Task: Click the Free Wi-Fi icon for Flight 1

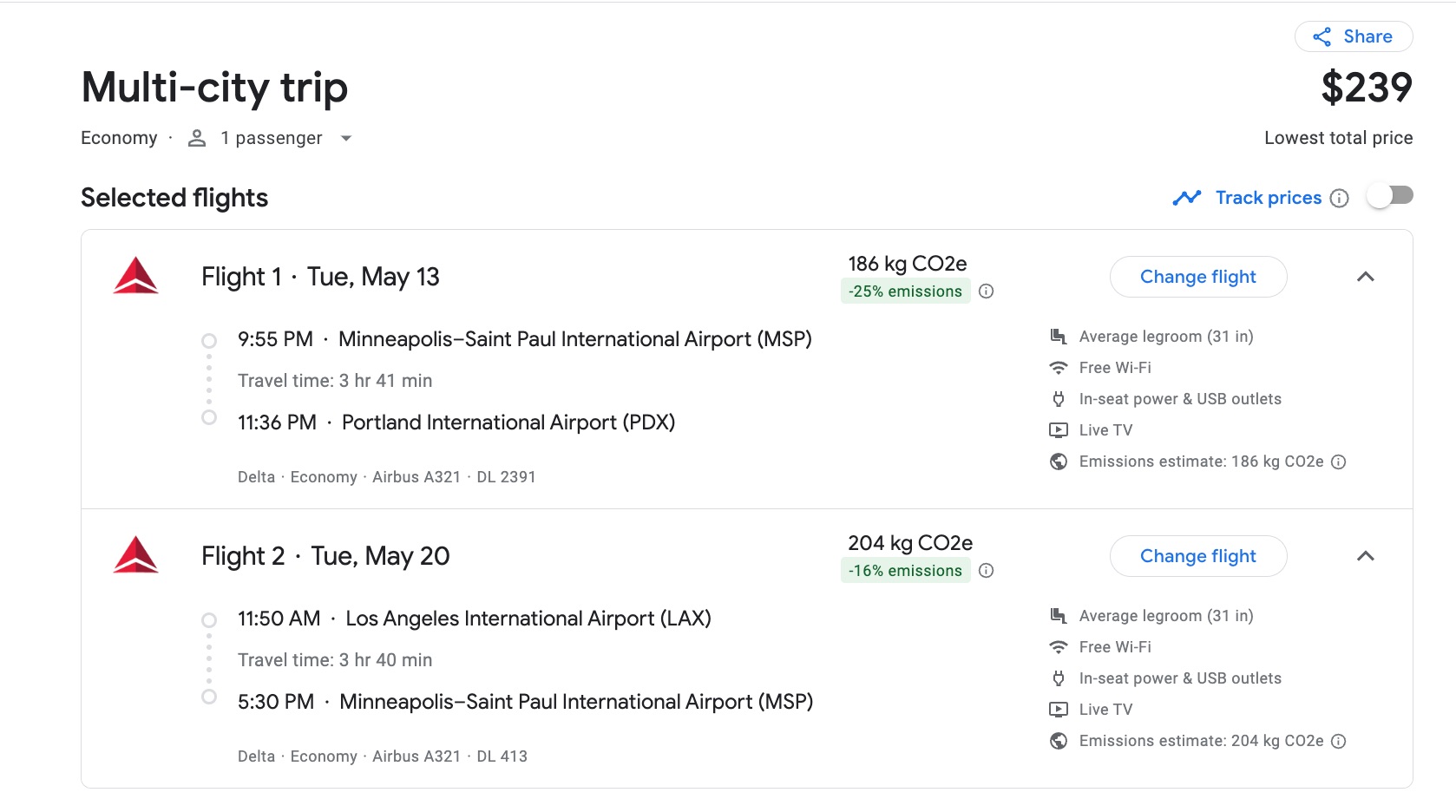Action: coord(1058,367)
